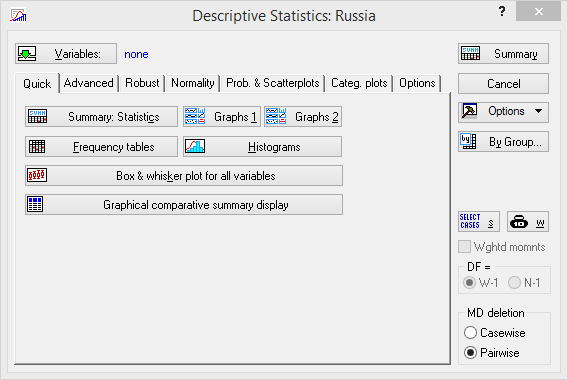Close the Descriptive Statistics window
The height and width of the screenshot is (380, 568).
click(538, 11)
